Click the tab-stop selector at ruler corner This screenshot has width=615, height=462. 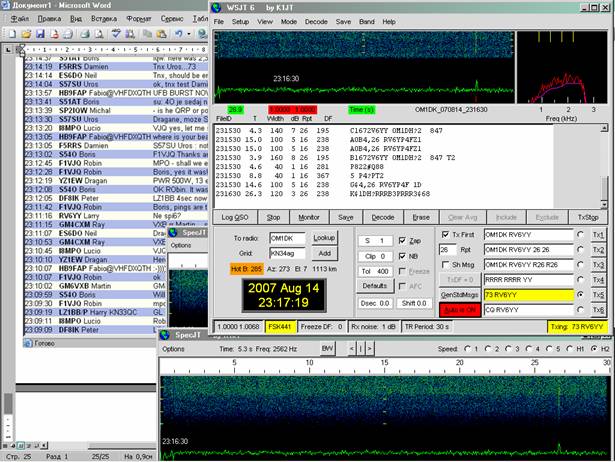(x=8, y=50)
